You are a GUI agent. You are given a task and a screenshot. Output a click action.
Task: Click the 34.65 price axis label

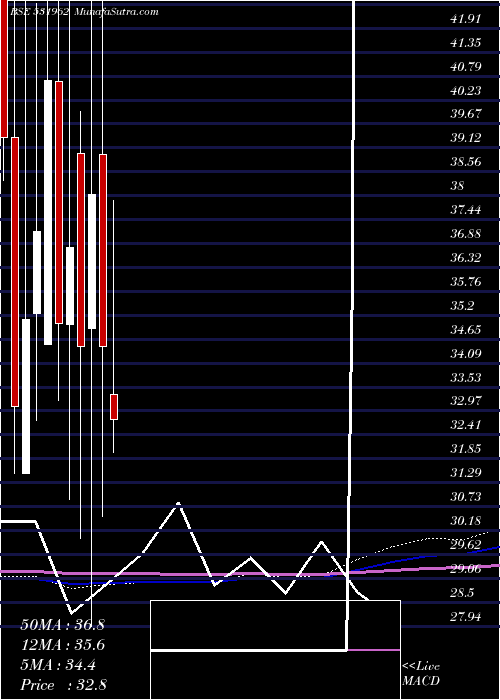(466, 330)
